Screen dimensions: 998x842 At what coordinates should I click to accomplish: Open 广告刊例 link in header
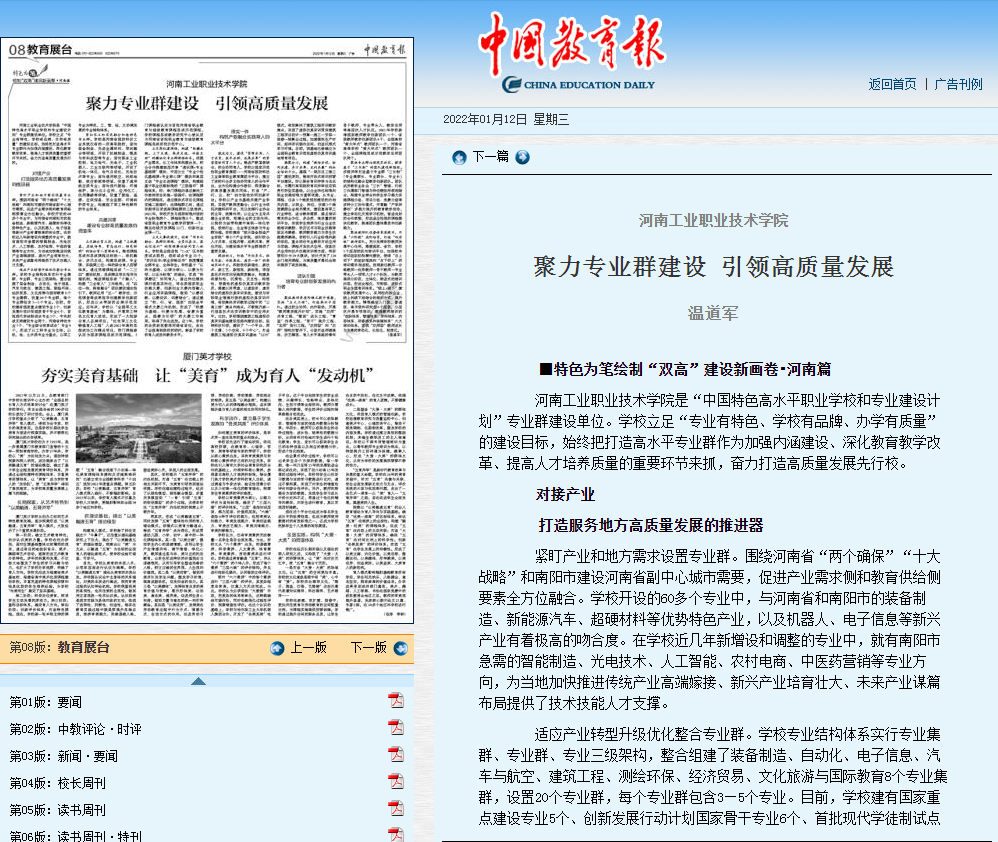(x=958, y=84)
